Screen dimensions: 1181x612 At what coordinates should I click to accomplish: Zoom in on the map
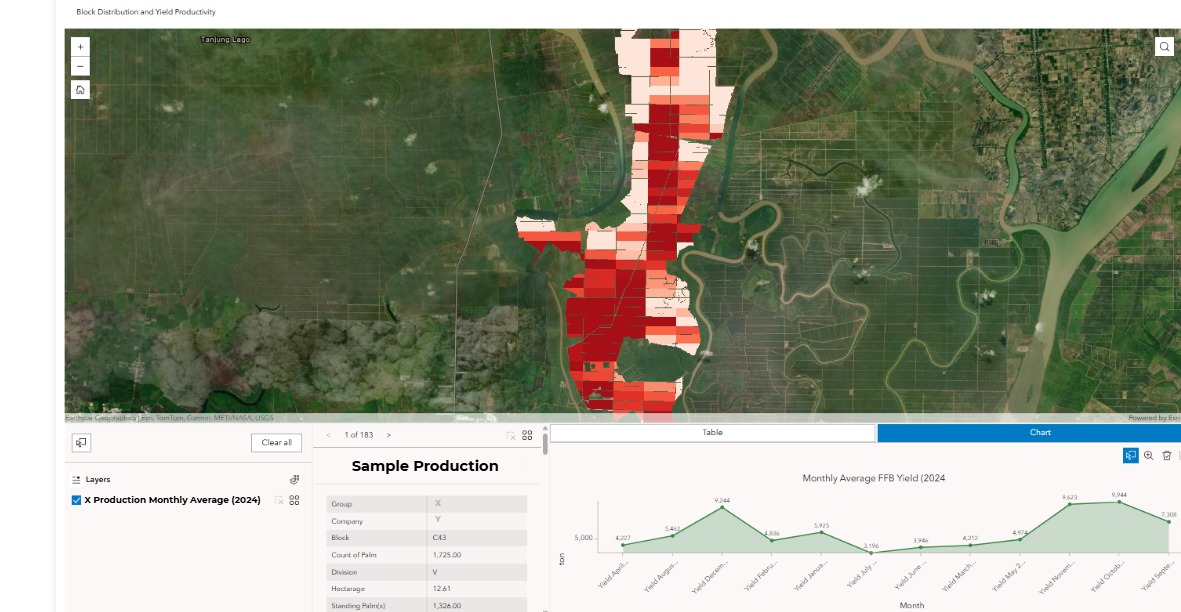tap(80, 46)
